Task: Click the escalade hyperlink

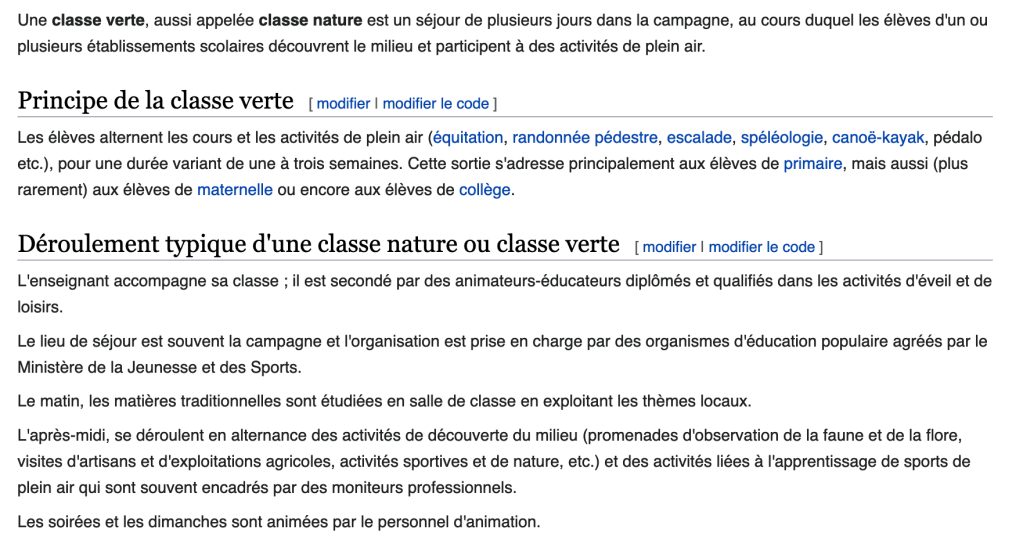Action: point(699,138)
